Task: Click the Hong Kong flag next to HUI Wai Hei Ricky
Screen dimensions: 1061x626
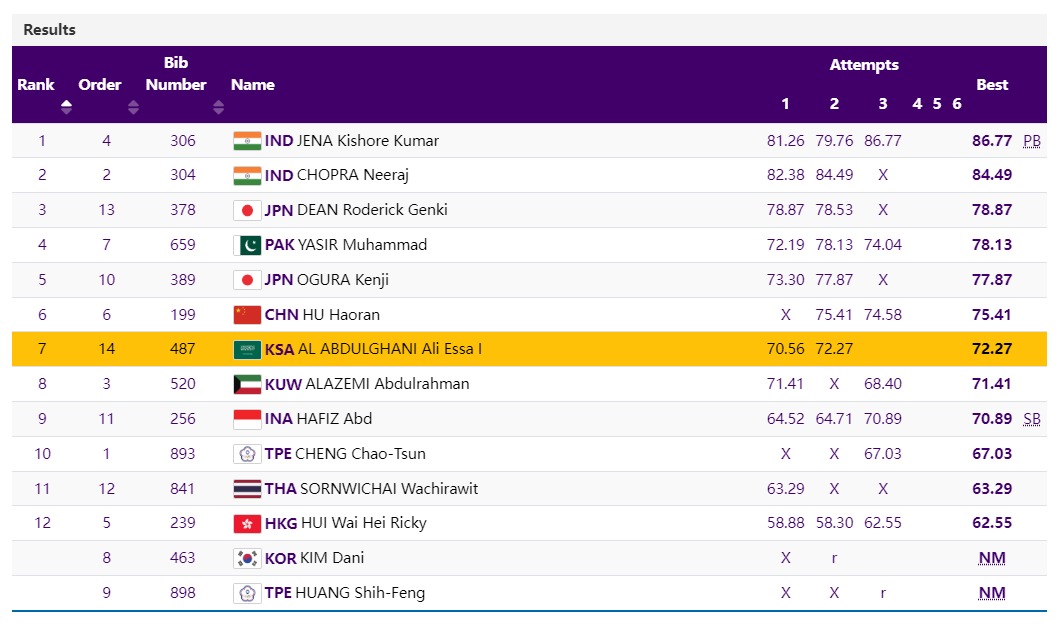Action: [246, 523]
